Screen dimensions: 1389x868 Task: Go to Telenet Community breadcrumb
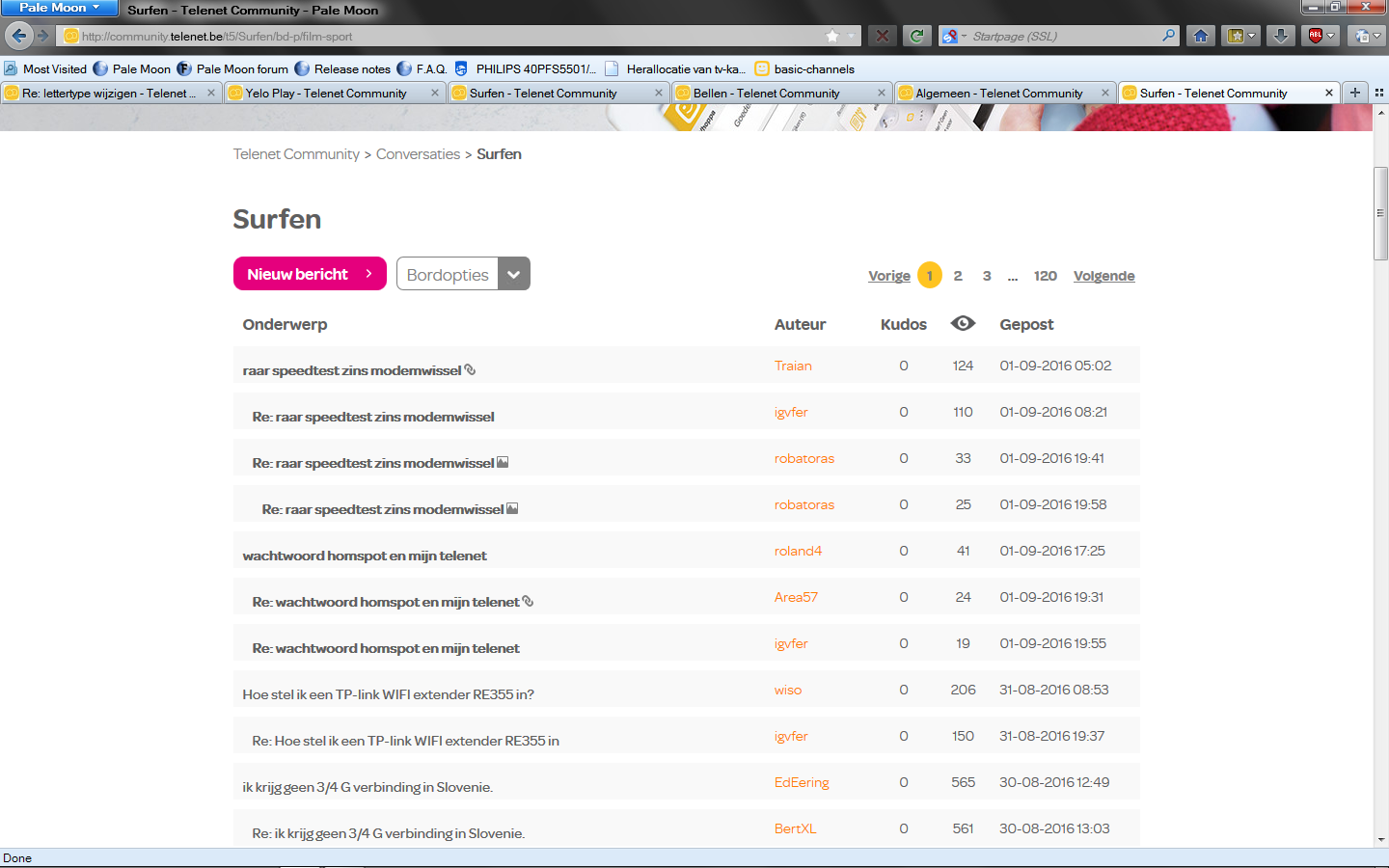click(296, 154)
